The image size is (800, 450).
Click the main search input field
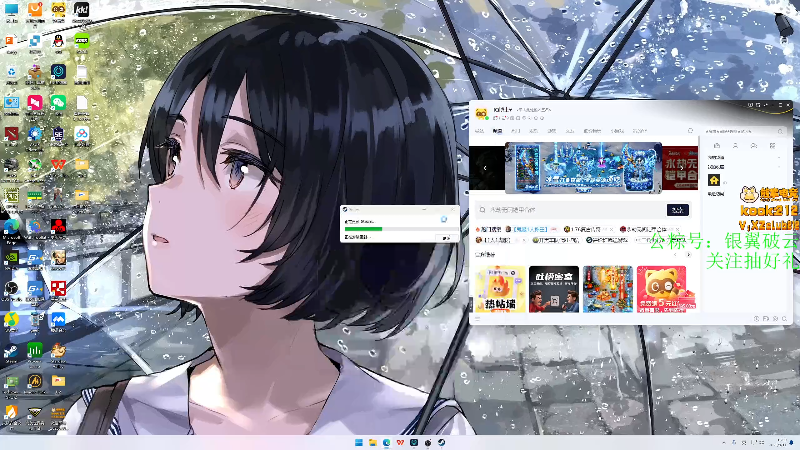coord(570,210)
